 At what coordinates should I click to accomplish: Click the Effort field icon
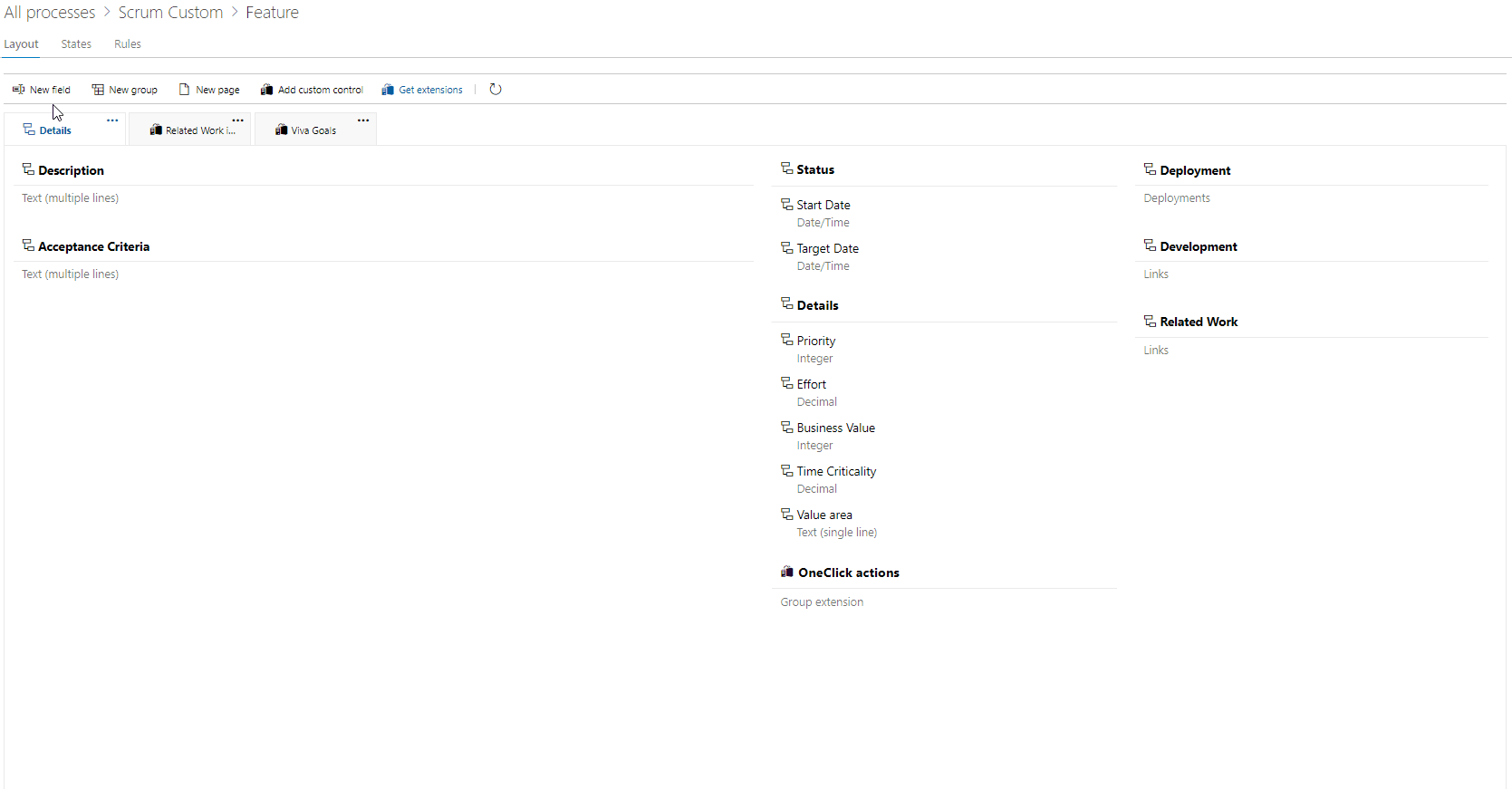(786, 383)
